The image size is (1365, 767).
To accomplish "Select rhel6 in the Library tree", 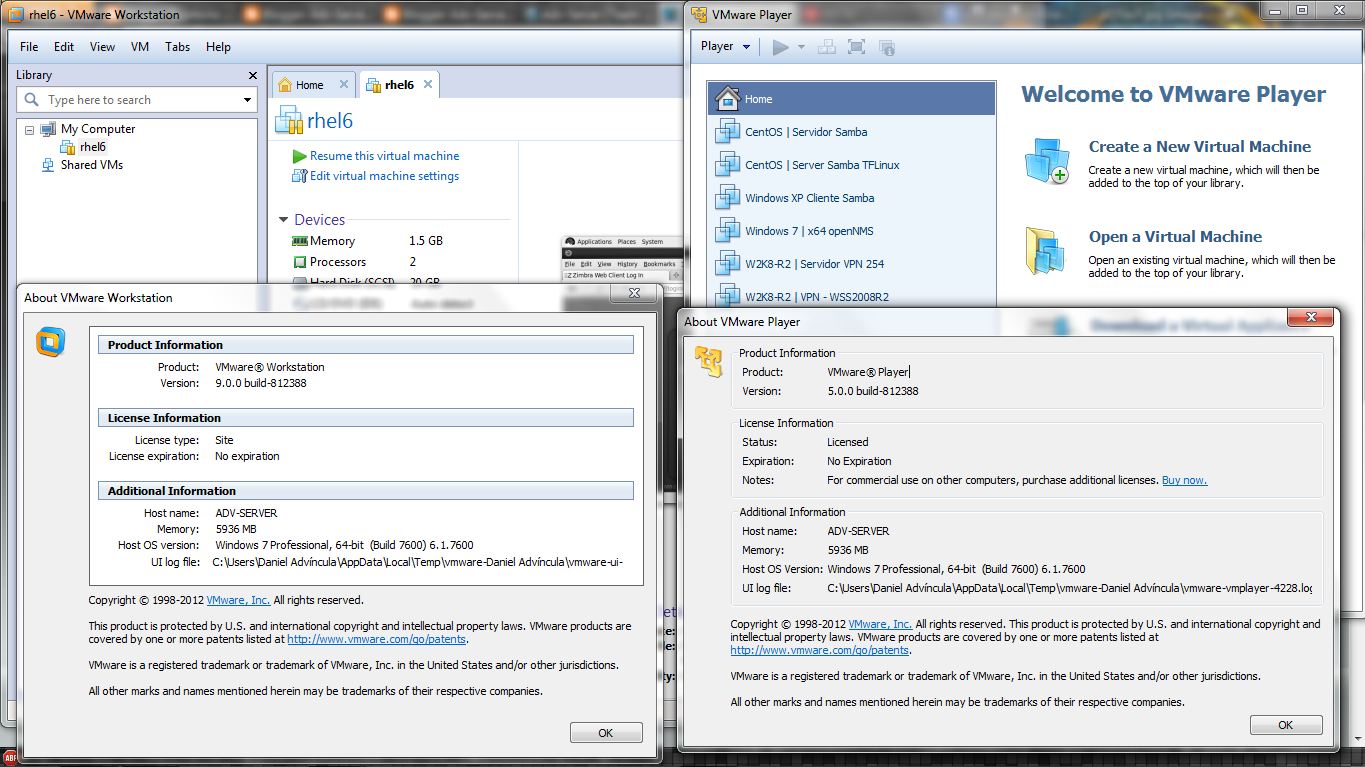I will [x=93, y=147].
